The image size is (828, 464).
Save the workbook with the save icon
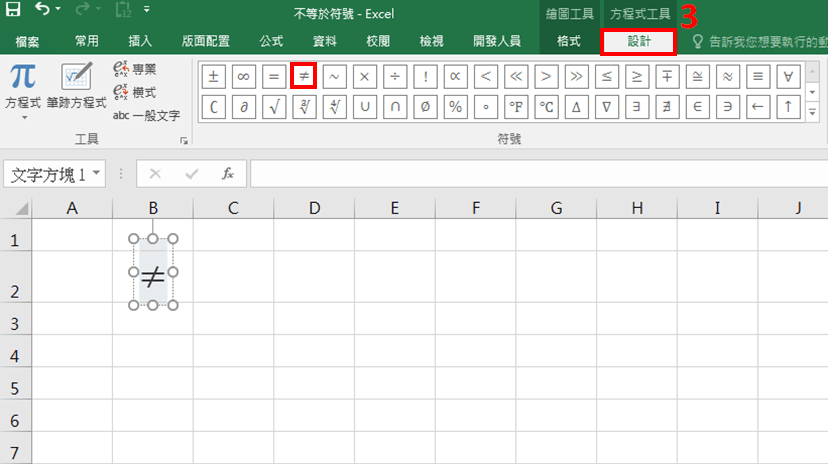(14, 12)
